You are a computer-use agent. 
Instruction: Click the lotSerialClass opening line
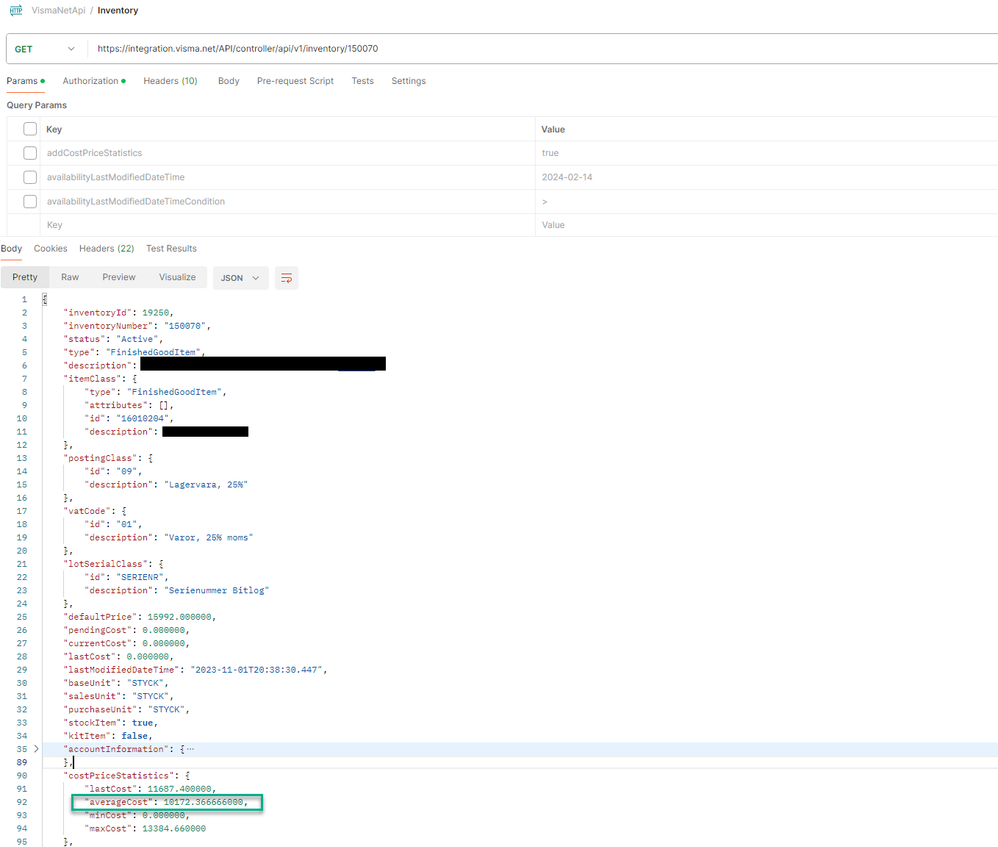(x=113, y=564)
